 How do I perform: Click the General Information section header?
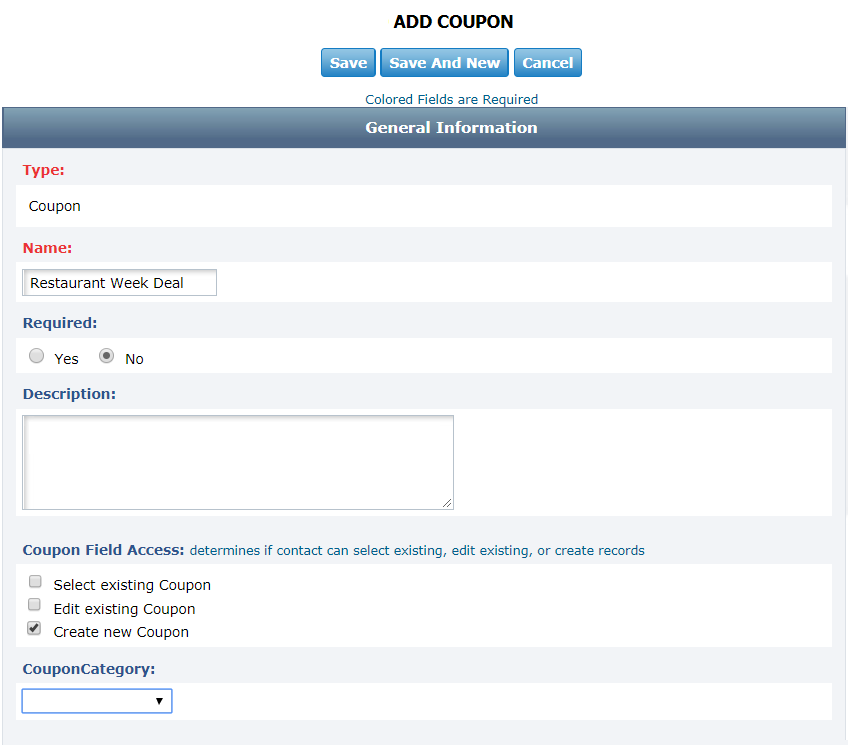pos(424,128)
